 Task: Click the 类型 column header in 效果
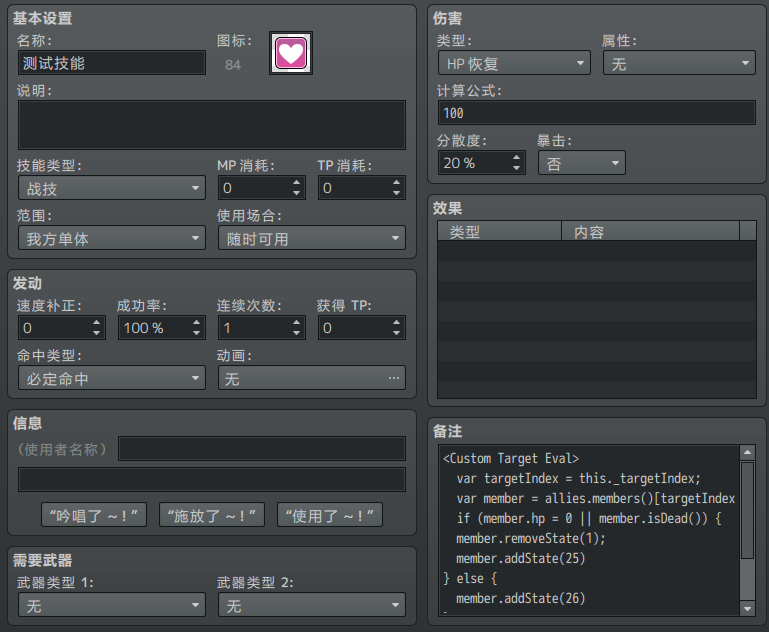point(499,231)
